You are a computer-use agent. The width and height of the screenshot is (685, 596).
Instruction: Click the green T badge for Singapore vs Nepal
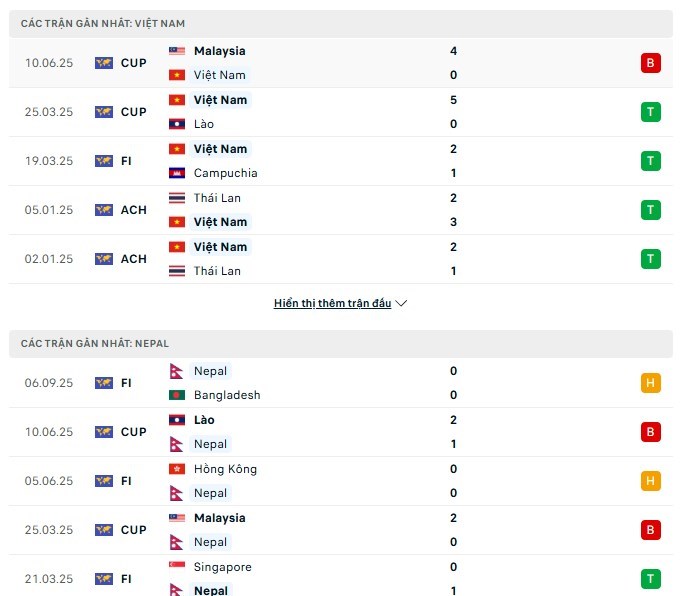(x=650, y=579)
